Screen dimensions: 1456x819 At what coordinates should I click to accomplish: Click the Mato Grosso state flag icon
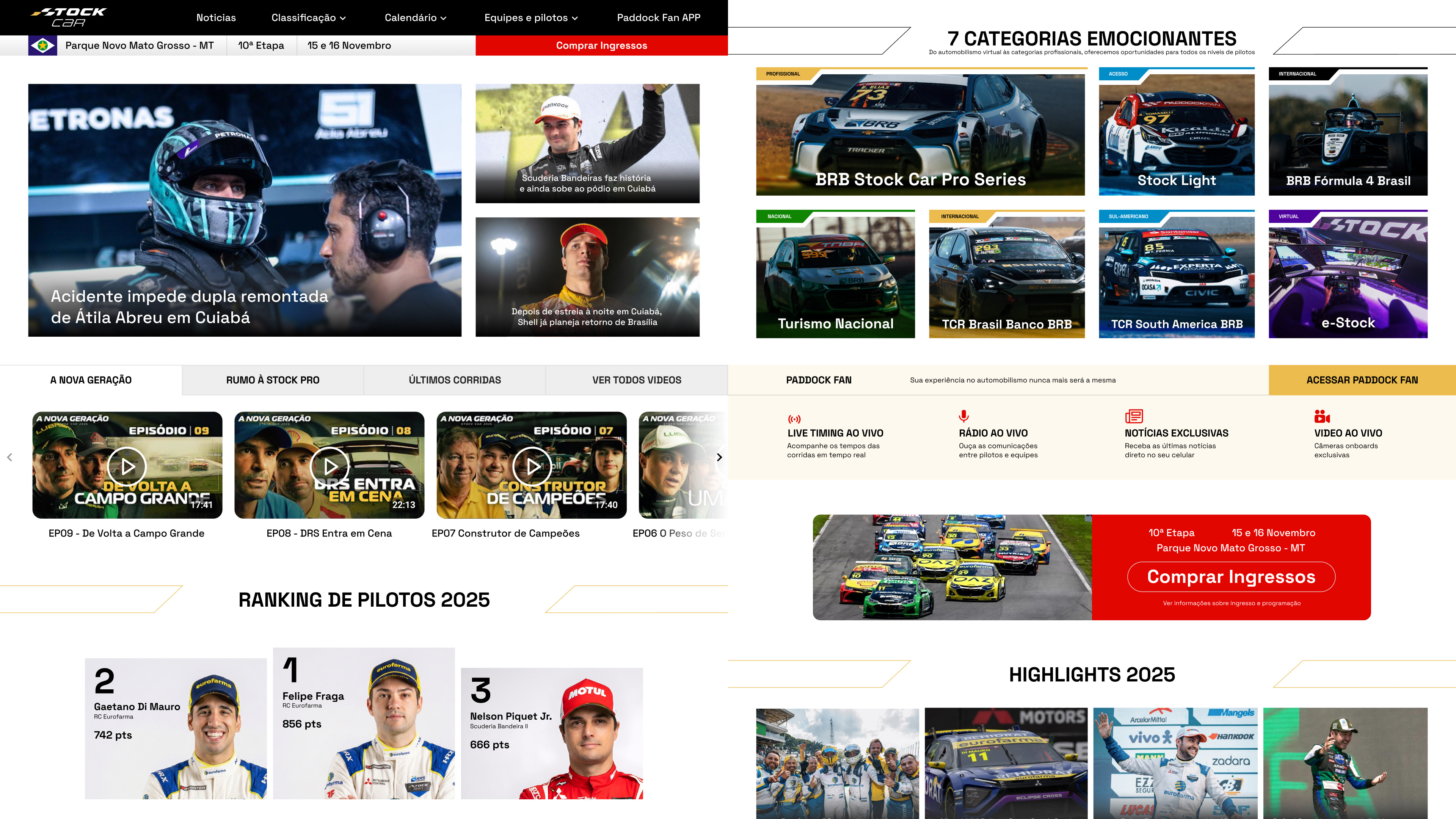(42, 45)
